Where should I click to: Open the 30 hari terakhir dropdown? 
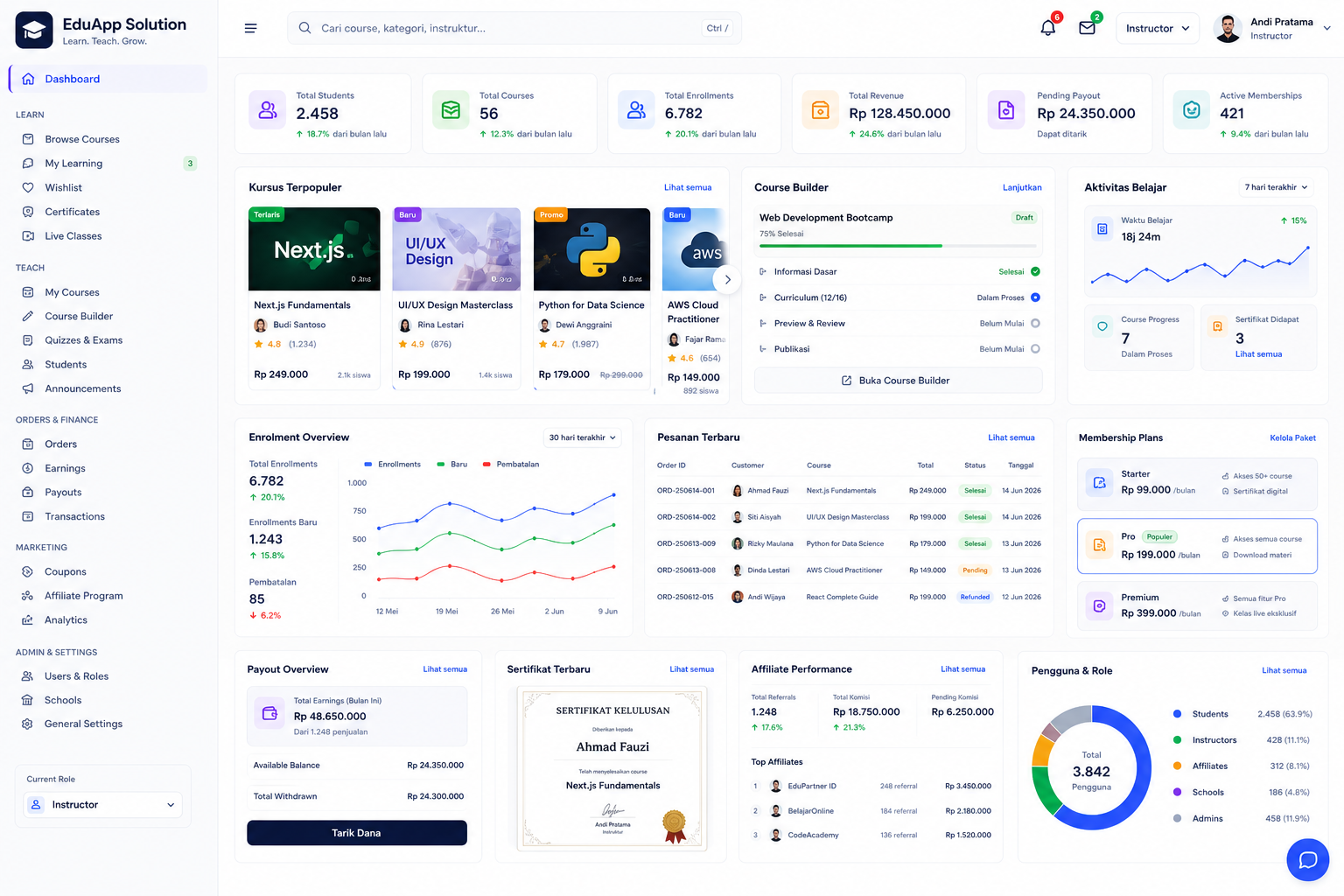582,437
